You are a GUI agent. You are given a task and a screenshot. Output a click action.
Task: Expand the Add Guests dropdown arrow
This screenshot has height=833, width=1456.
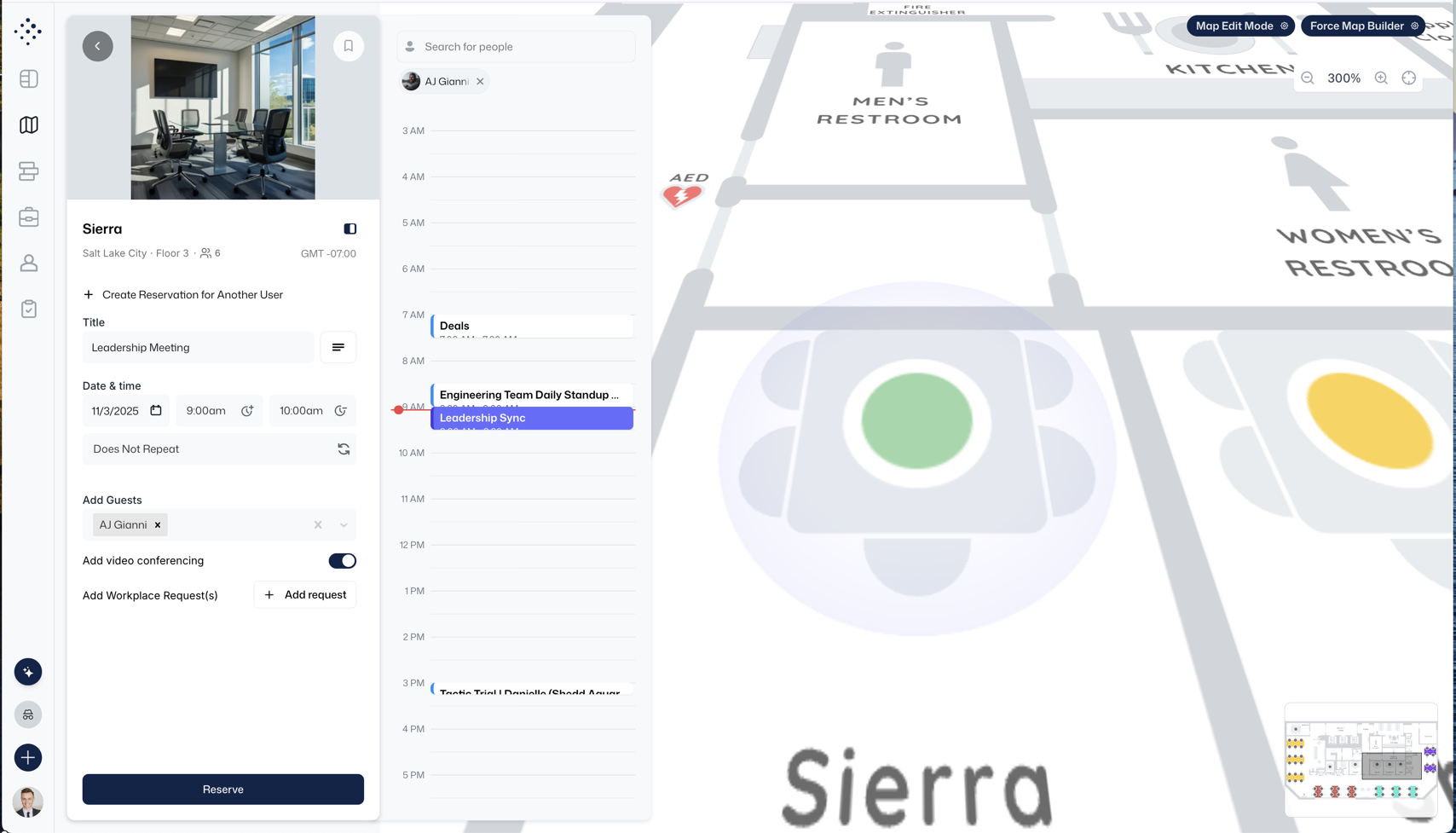344,525
